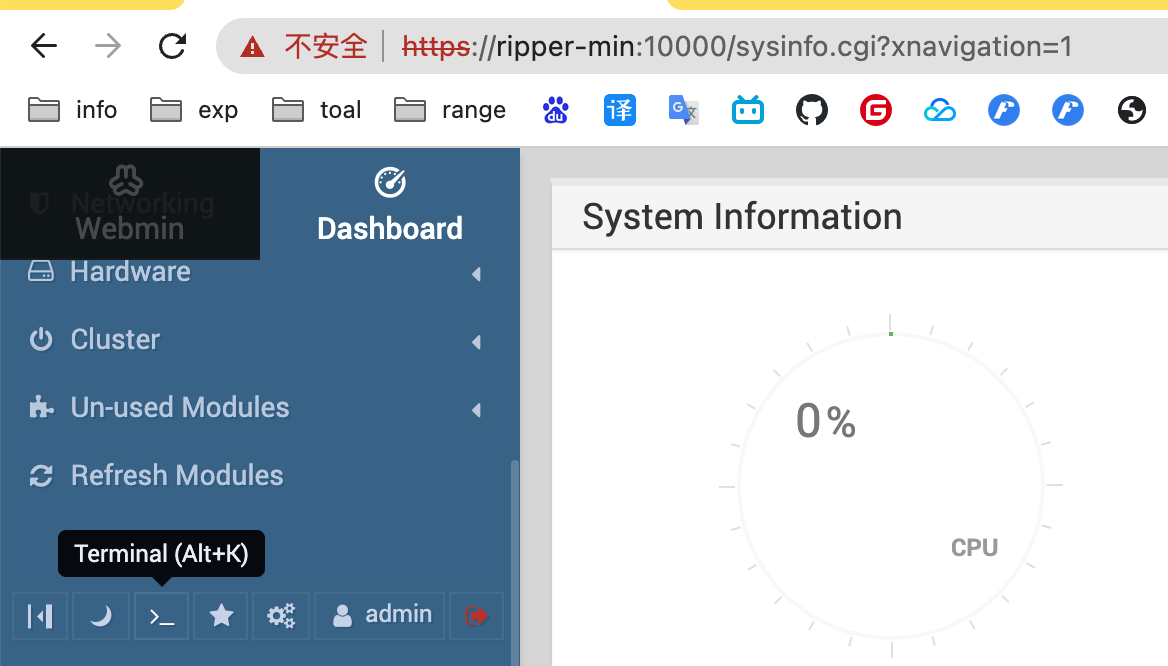Open theme configuration gears icon
The image size is (1168, 666).
(x=281, y=616)
